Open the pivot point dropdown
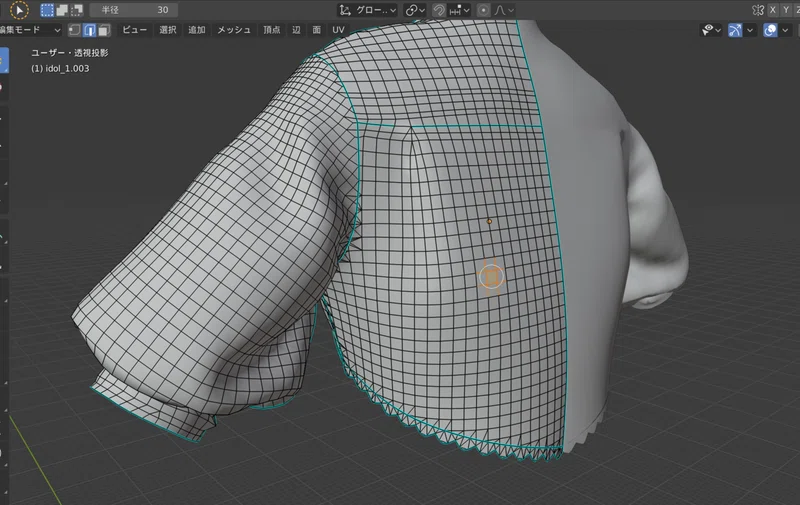The image size is (800, 505). (x=415, y=10)
